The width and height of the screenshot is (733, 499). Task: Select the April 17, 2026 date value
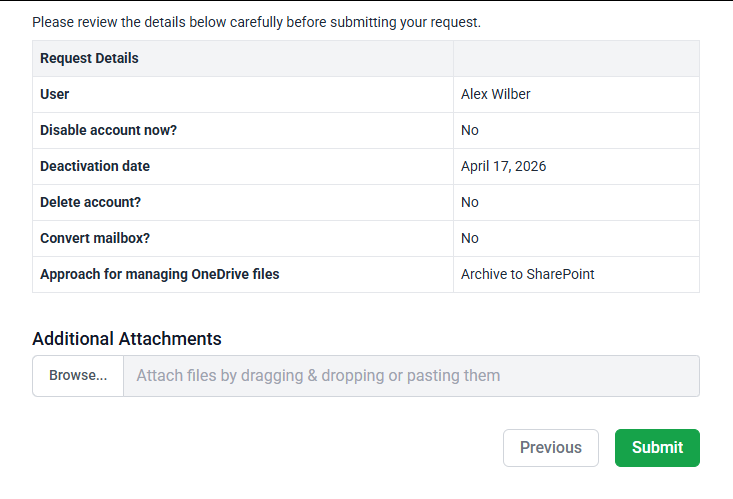[x=504, y=166]
